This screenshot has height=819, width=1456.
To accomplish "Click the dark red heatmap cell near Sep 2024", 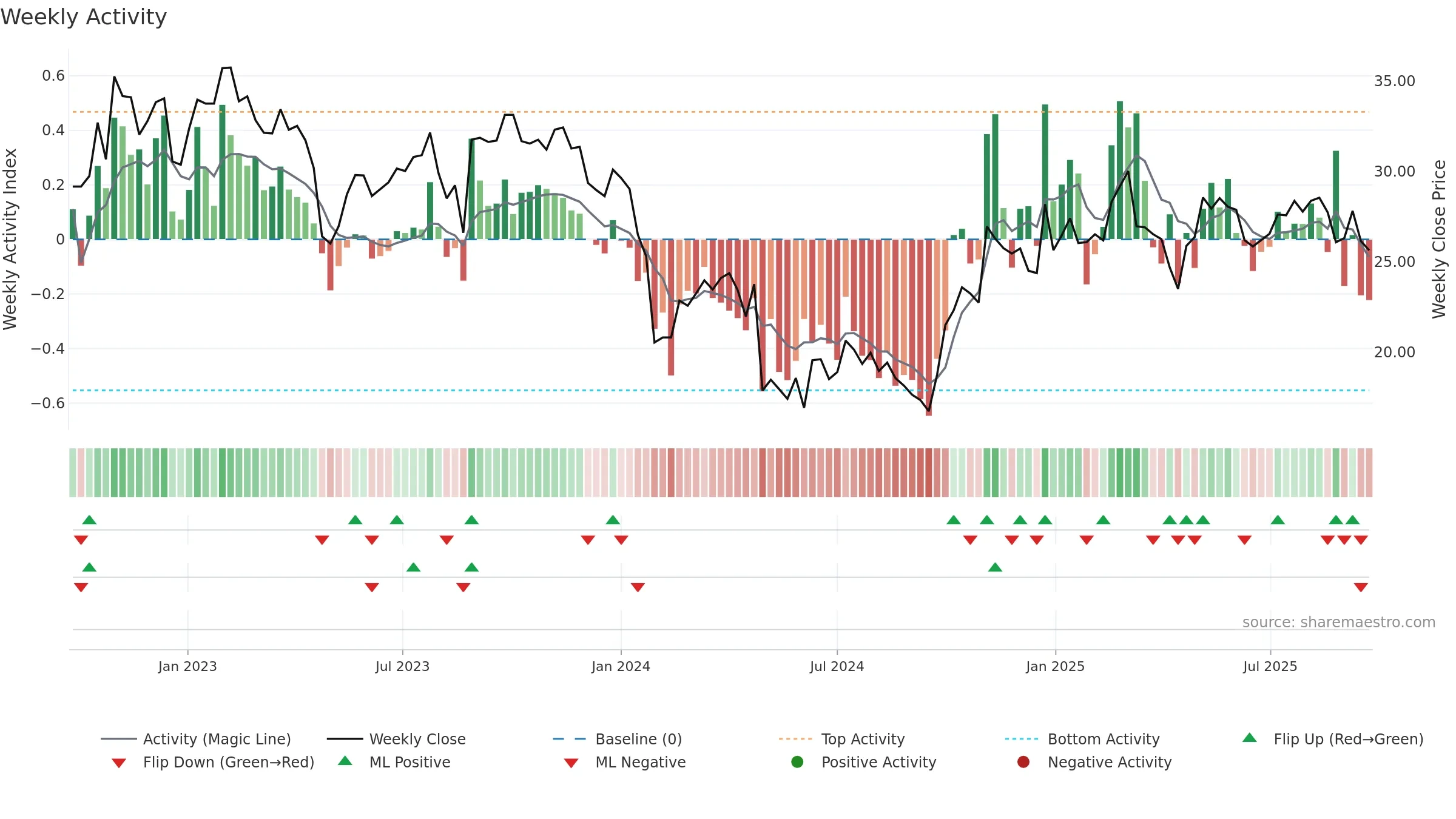I will (x=929, y=473).
